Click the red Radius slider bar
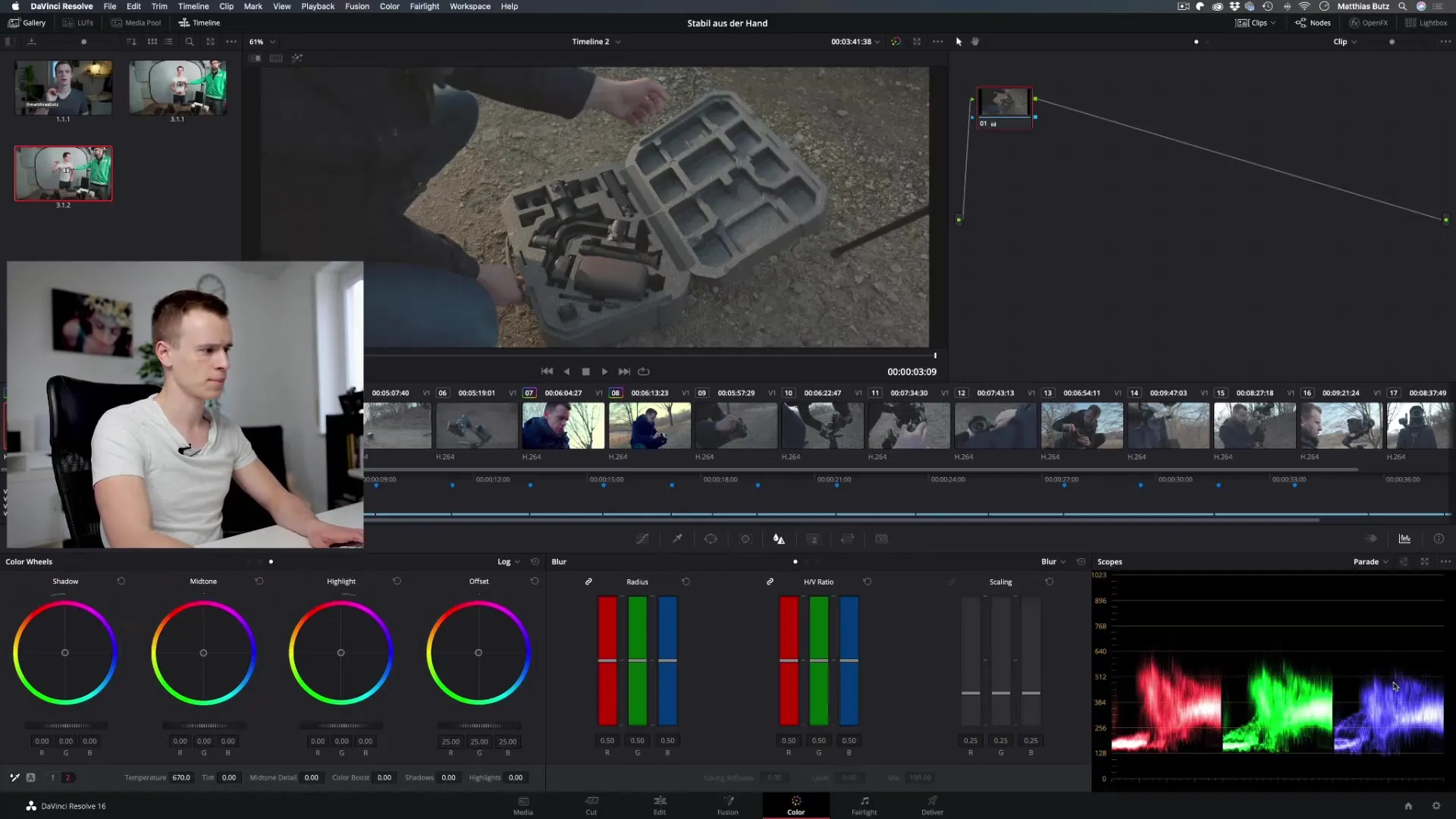Image resolution: width=1456 pixels, height=819 pixels. [607, 660]
